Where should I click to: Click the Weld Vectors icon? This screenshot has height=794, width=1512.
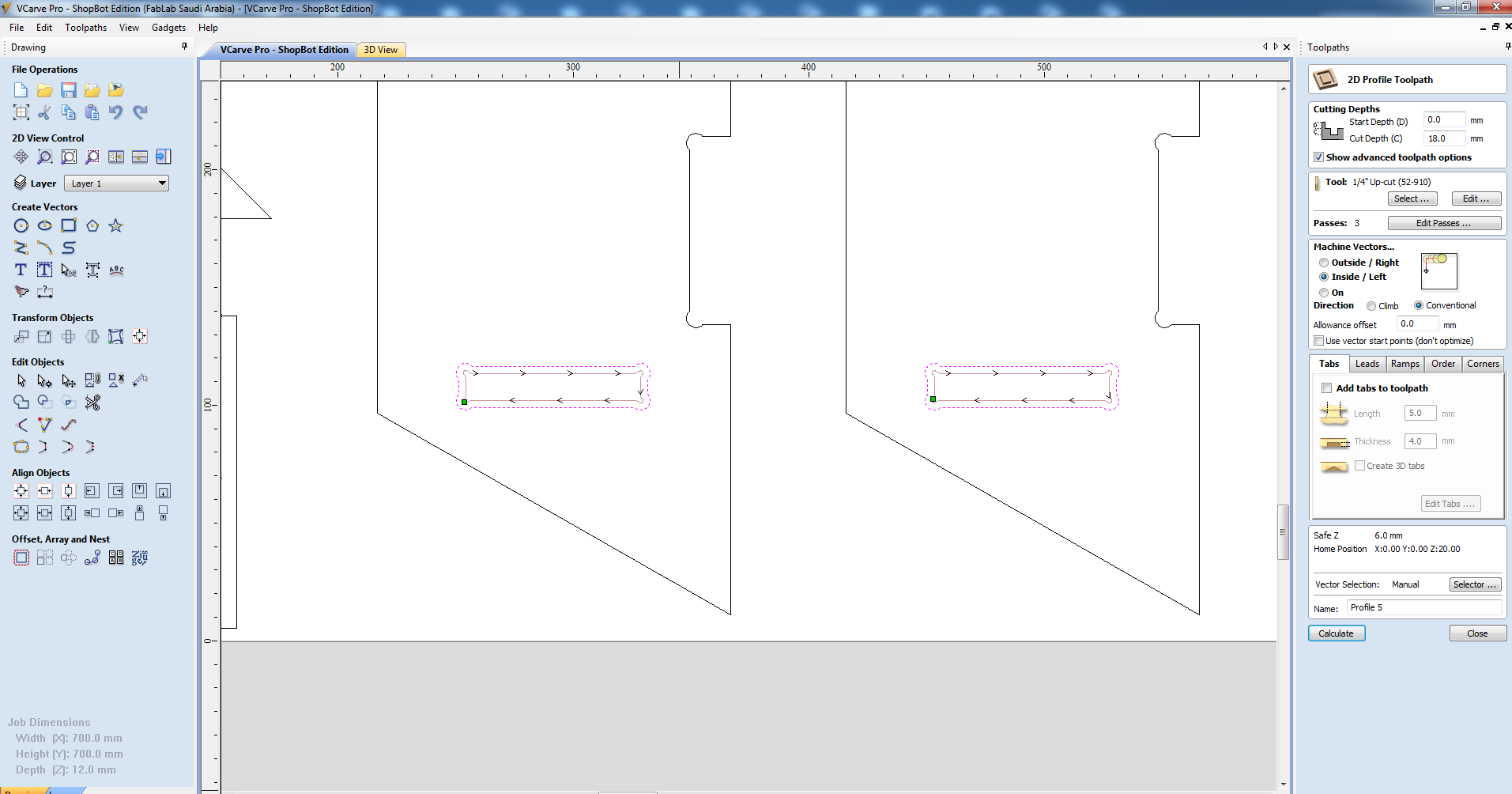tap(21, 403)
